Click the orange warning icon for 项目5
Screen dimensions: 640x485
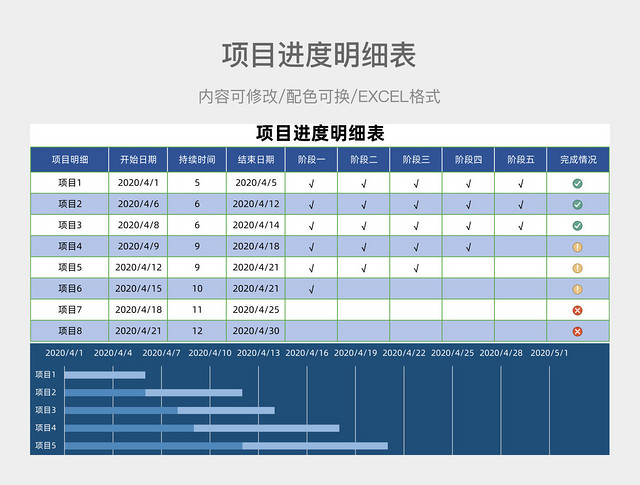pos(577,268)
